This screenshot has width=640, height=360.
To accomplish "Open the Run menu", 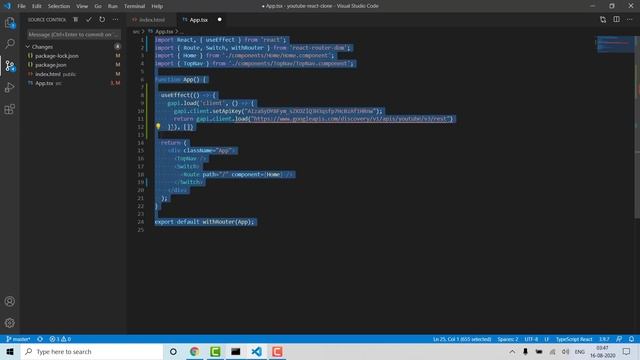I will 113,6.
